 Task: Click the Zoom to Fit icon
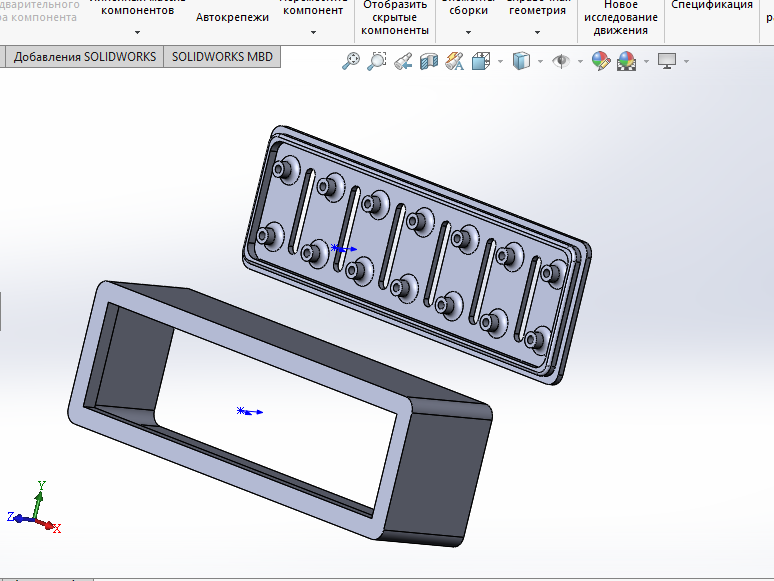(x=351, y=62)
